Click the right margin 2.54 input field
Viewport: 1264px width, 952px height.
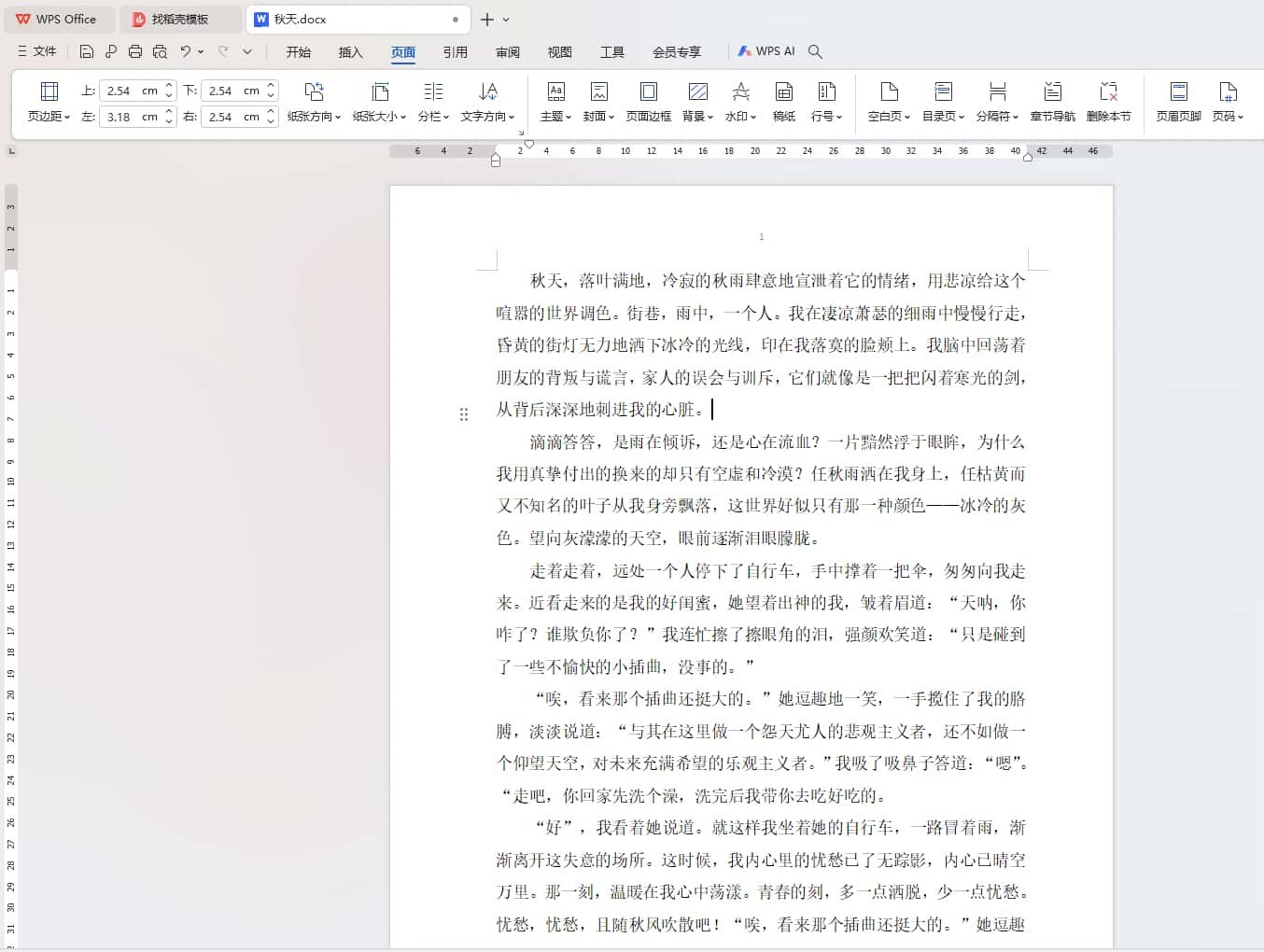click(232, 117)
